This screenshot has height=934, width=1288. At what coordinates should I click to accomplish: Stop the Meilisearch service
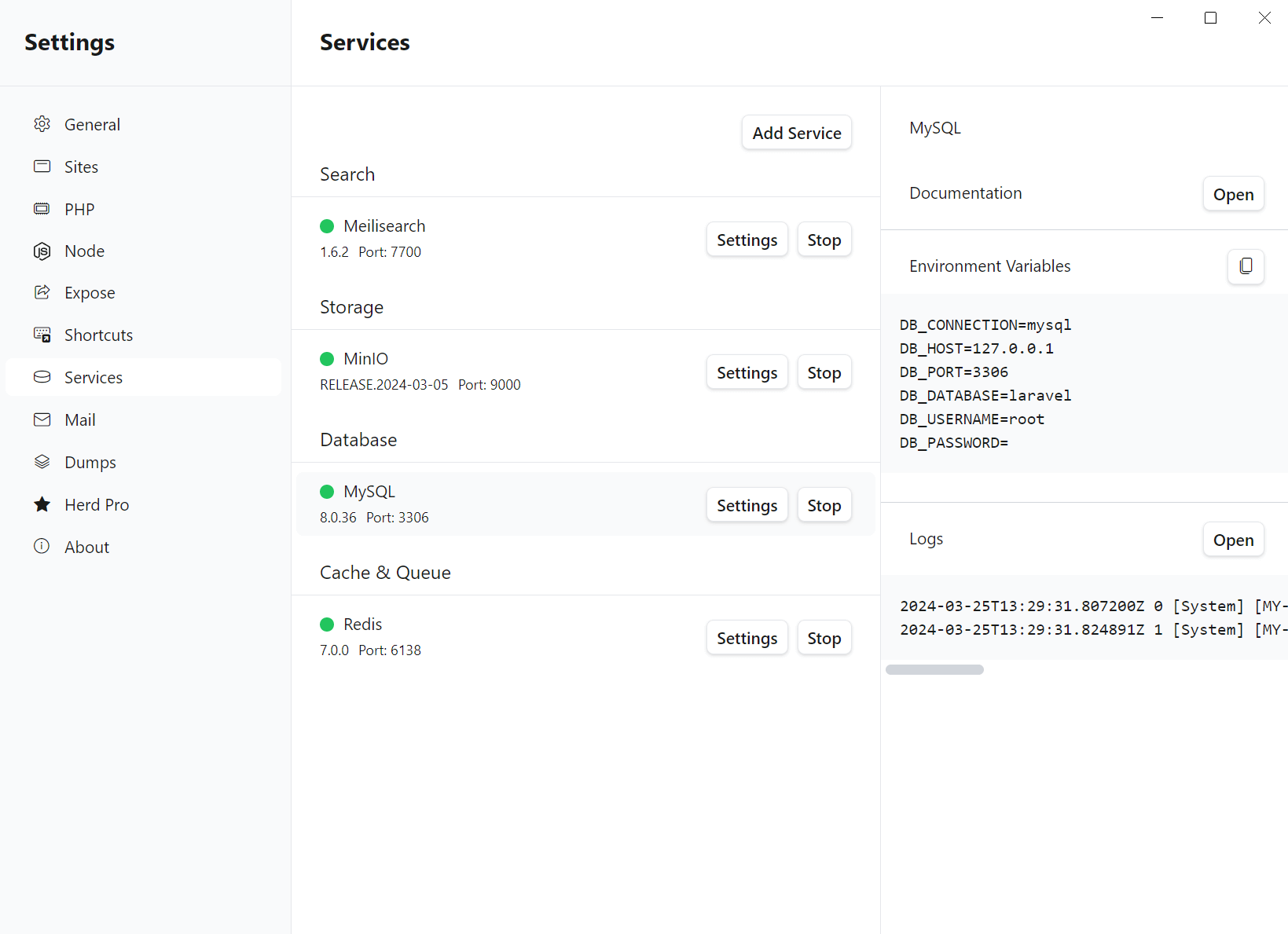(x=824, y=240)
